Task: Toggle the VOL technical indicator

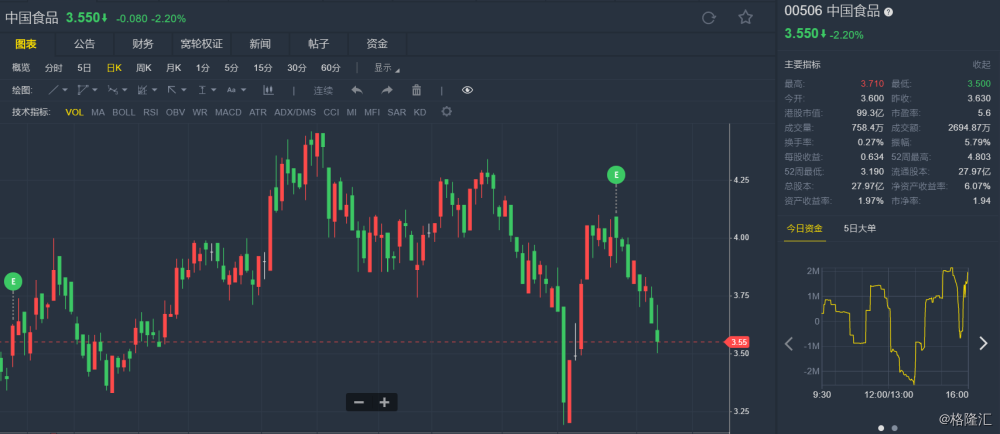Action: point(74,112)
